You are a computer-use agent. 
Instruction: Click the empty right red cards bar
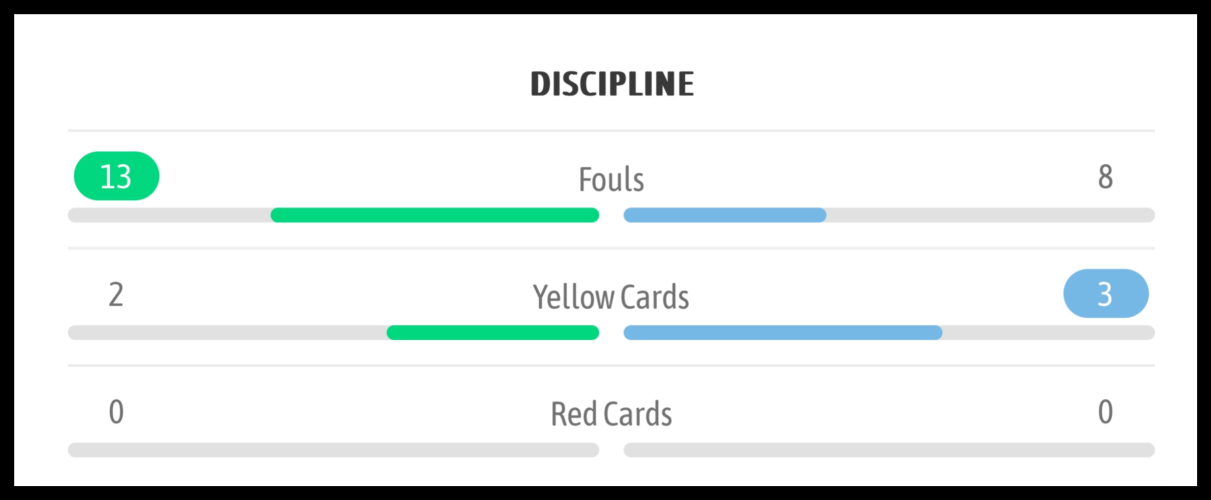click(x=889, y=450)
